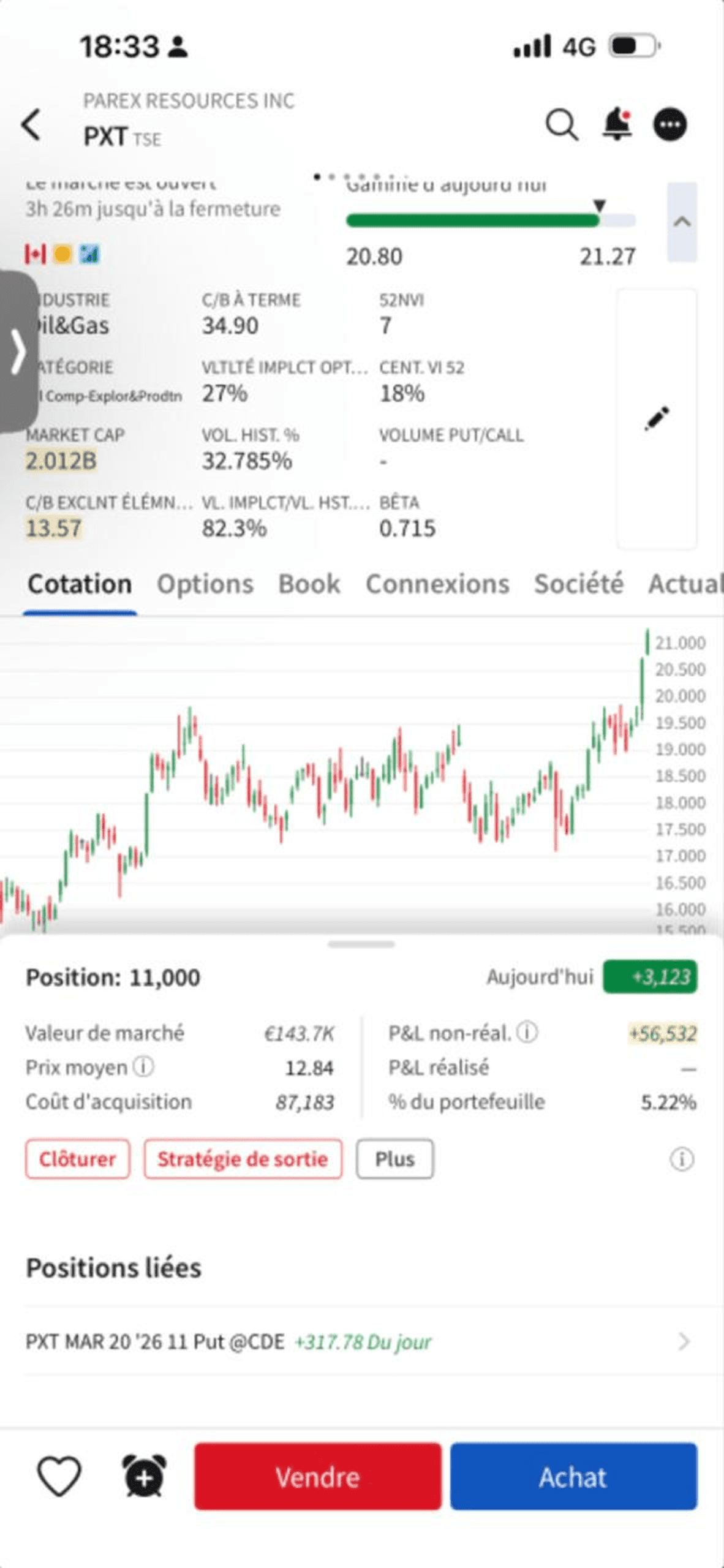Tap Position: 11,000 label
The height and width of the screenshot is (1568, 724).
coord(113,977)
